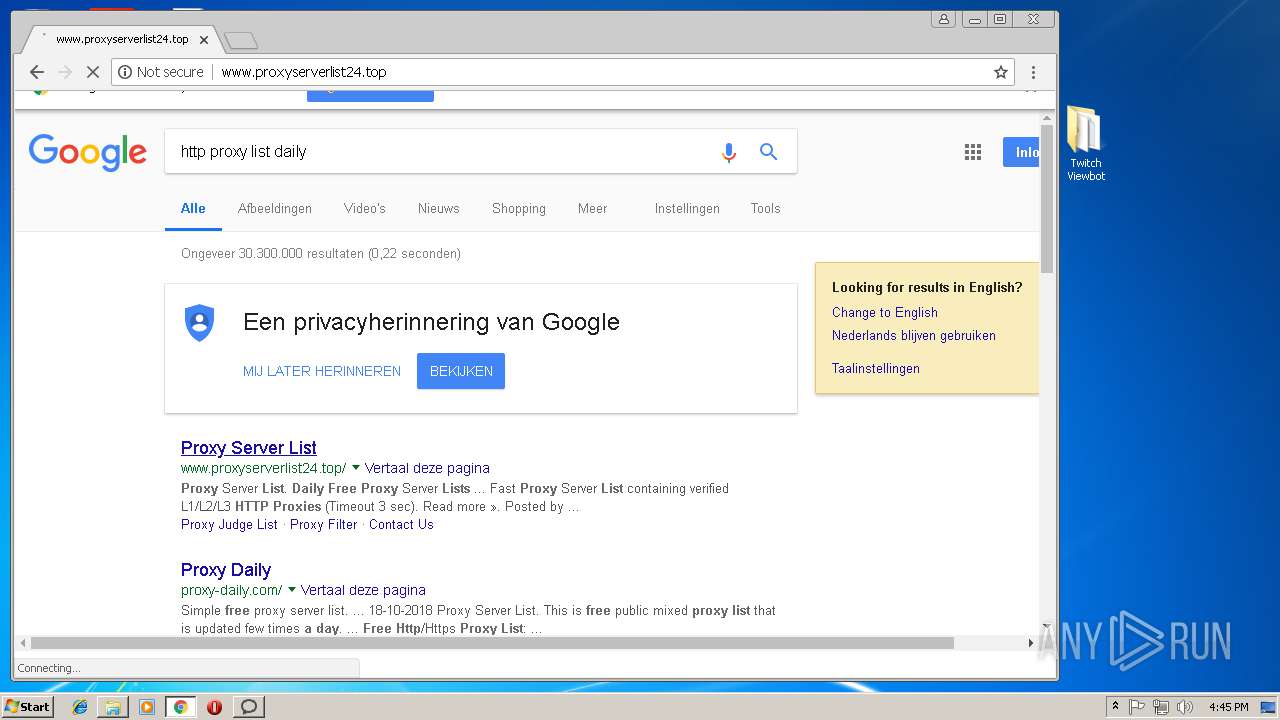Screen dimensions: 1280x720
Task: Switch to Shopping tab
Action: [519, 208]
